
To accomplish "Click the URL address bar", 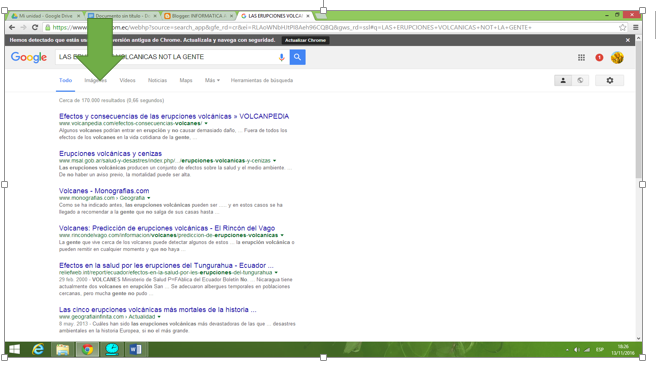I will click(x=331, y=28).
